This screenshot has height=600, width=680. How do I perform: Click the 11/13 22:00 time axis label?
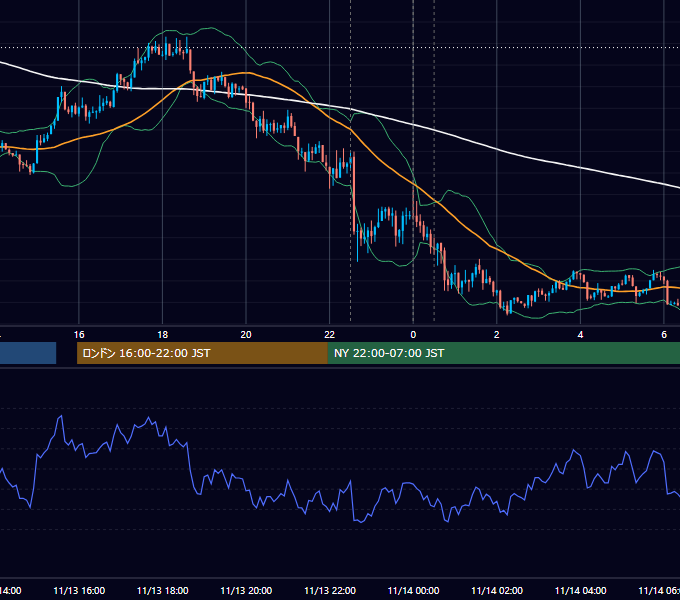point(330,590)
